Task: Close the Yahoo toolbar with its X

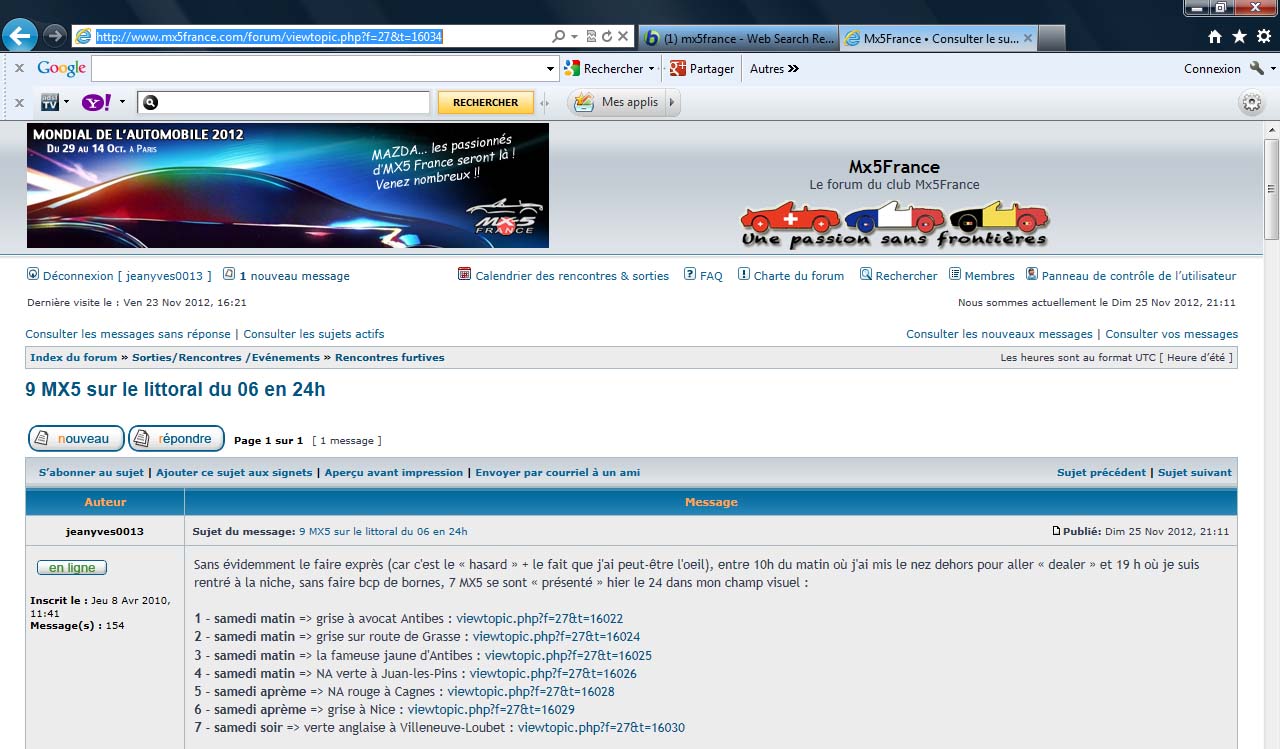Action: 19,102
